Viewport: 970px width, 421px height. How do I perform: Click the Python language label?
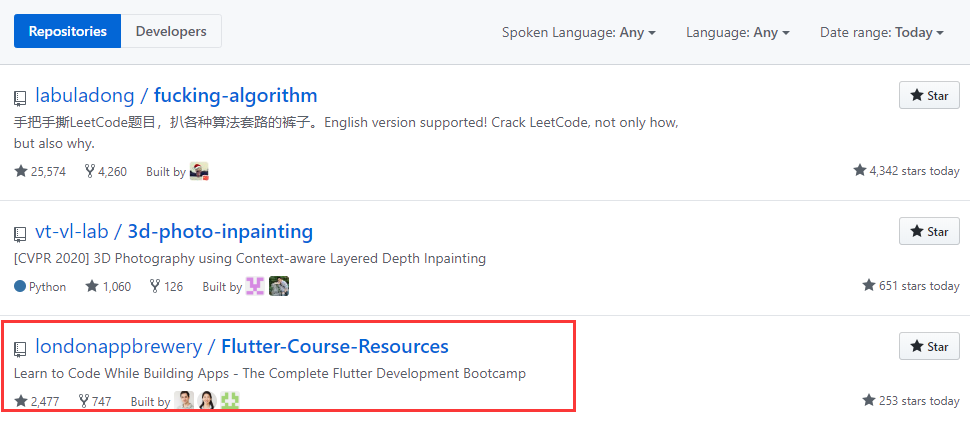tap(48, 286)
